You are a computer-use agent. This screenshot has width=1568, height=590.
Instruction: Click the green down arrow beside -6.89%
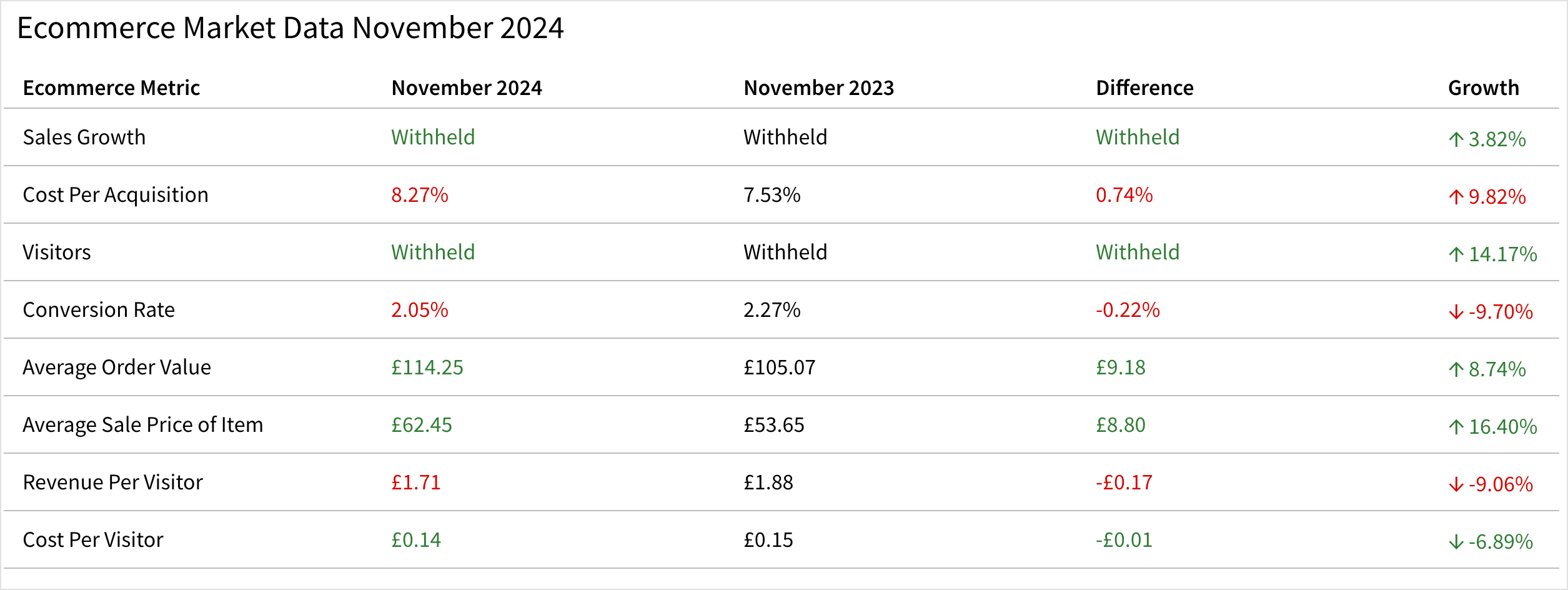click(1456, 542)
